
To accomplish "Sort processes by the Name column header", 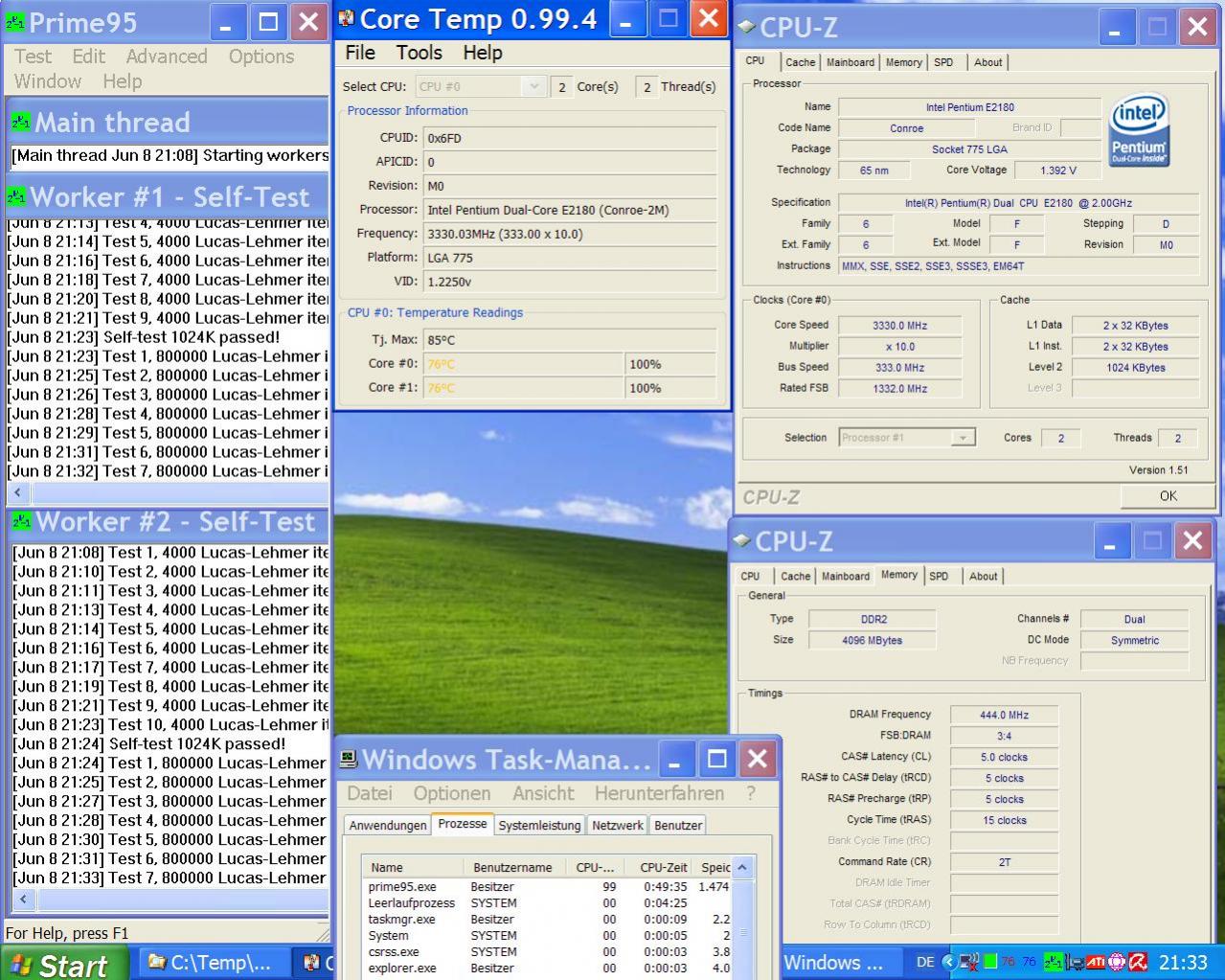I will pos(415,867).
